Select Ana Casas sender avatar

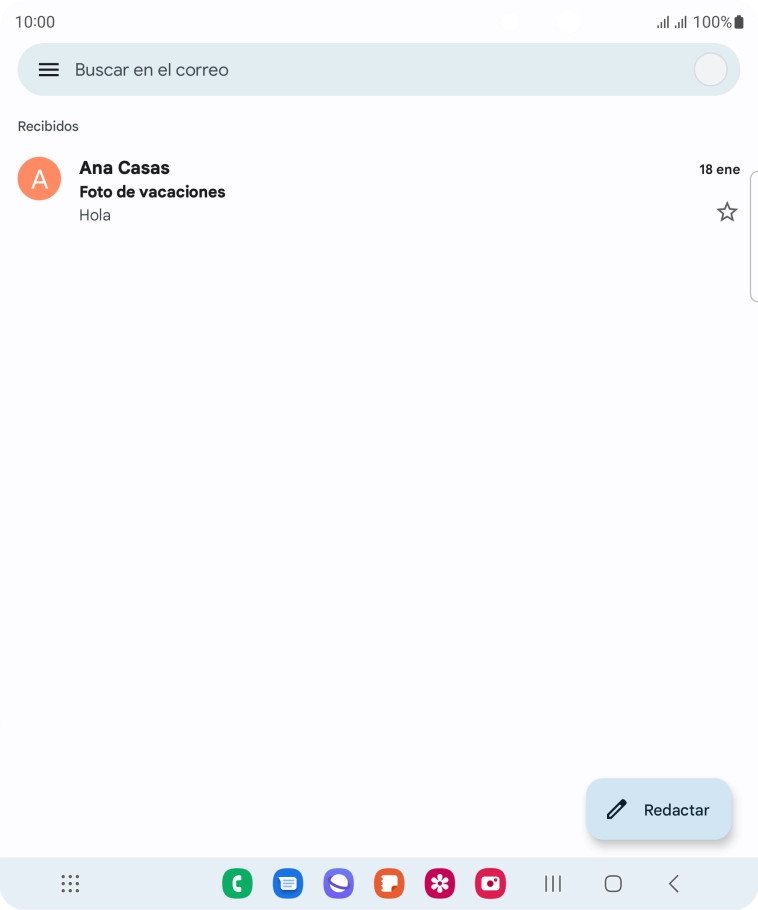pyautogui.click(x=39, y=179)
